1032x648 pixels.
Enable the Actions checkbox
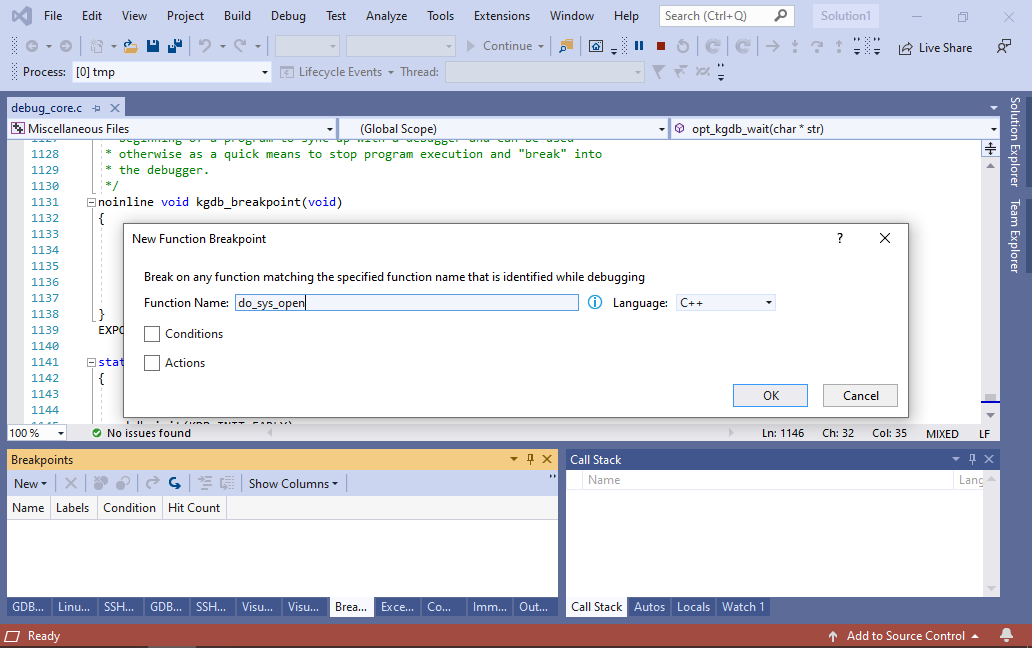[152, 363]
